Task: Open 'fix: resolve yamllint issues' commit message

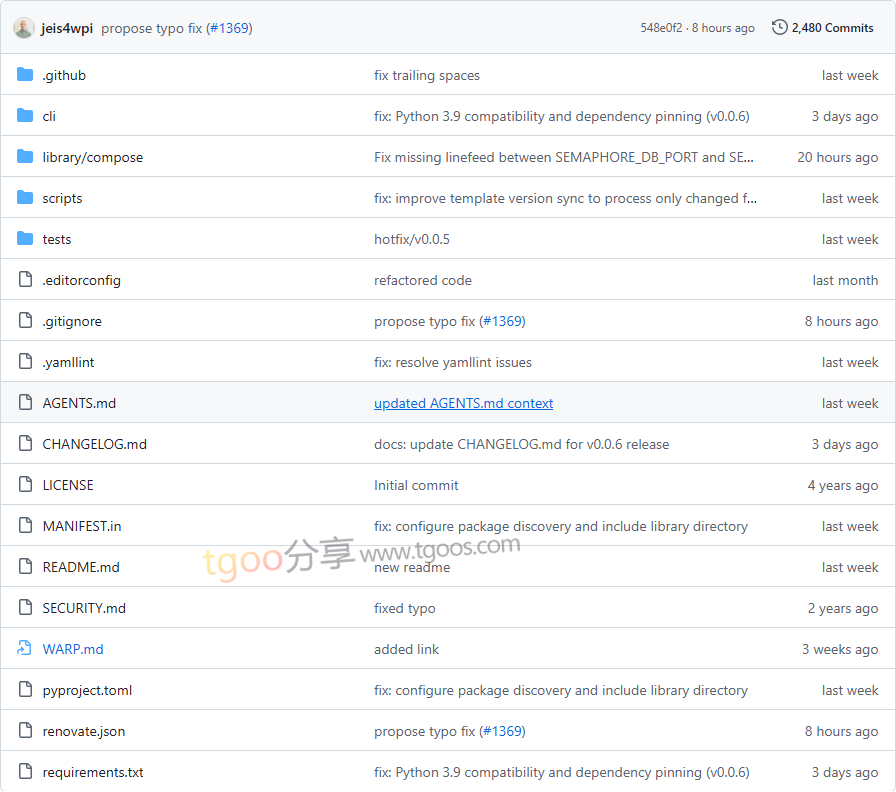Action: [x=453, y=362]
